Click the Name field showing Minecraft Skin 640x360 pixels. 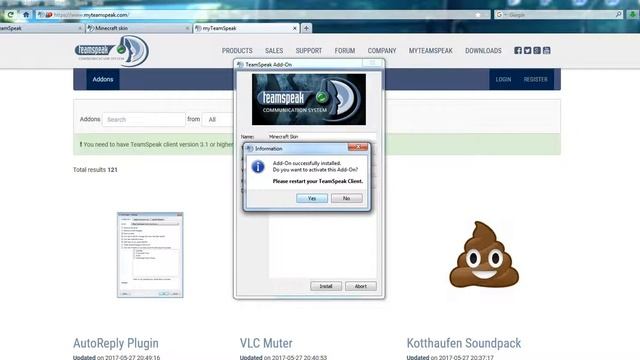(322, 137)
